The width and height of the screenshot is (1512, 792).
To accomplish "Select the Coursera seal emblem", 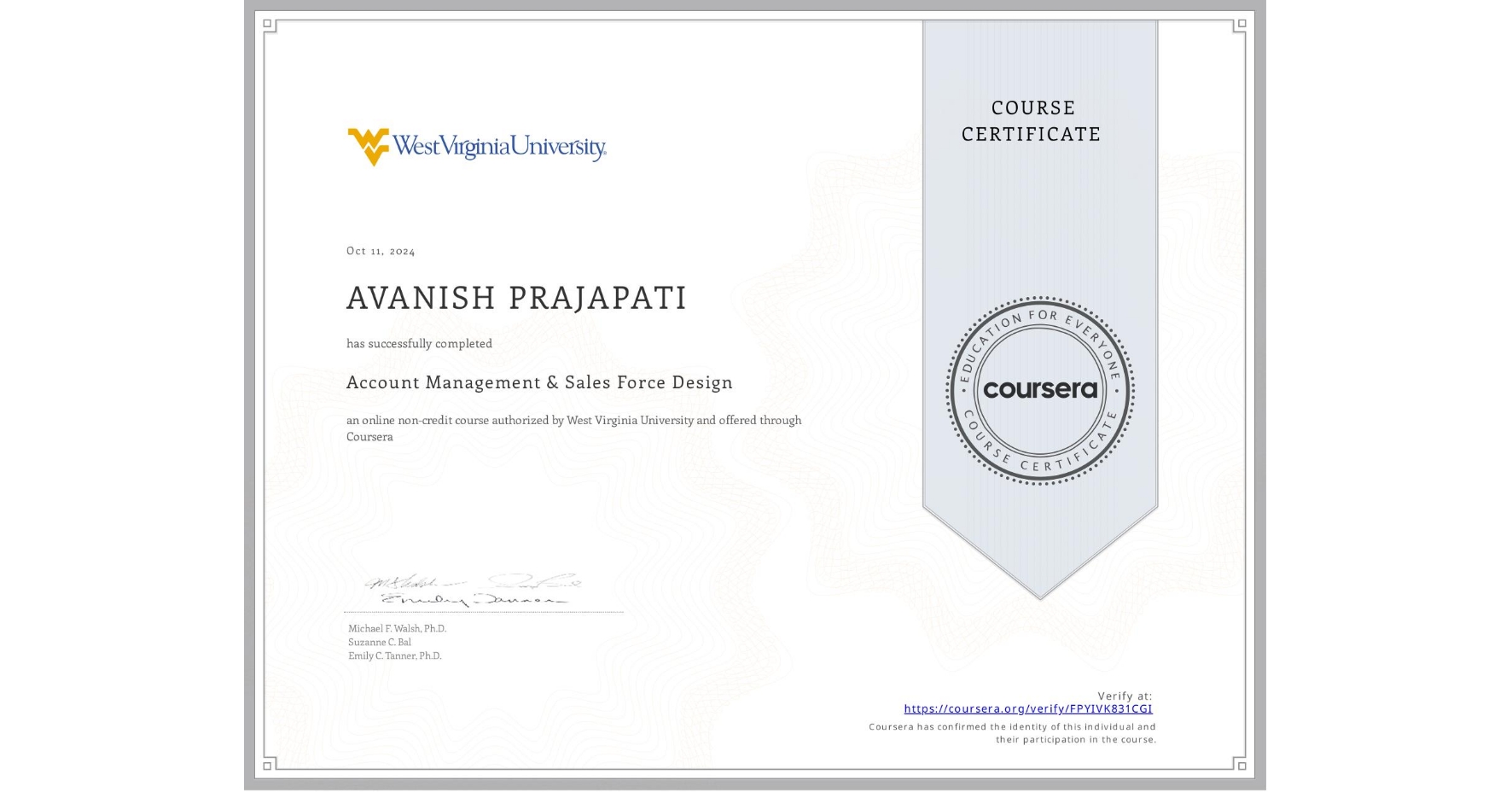I will tap(1039, 391).
